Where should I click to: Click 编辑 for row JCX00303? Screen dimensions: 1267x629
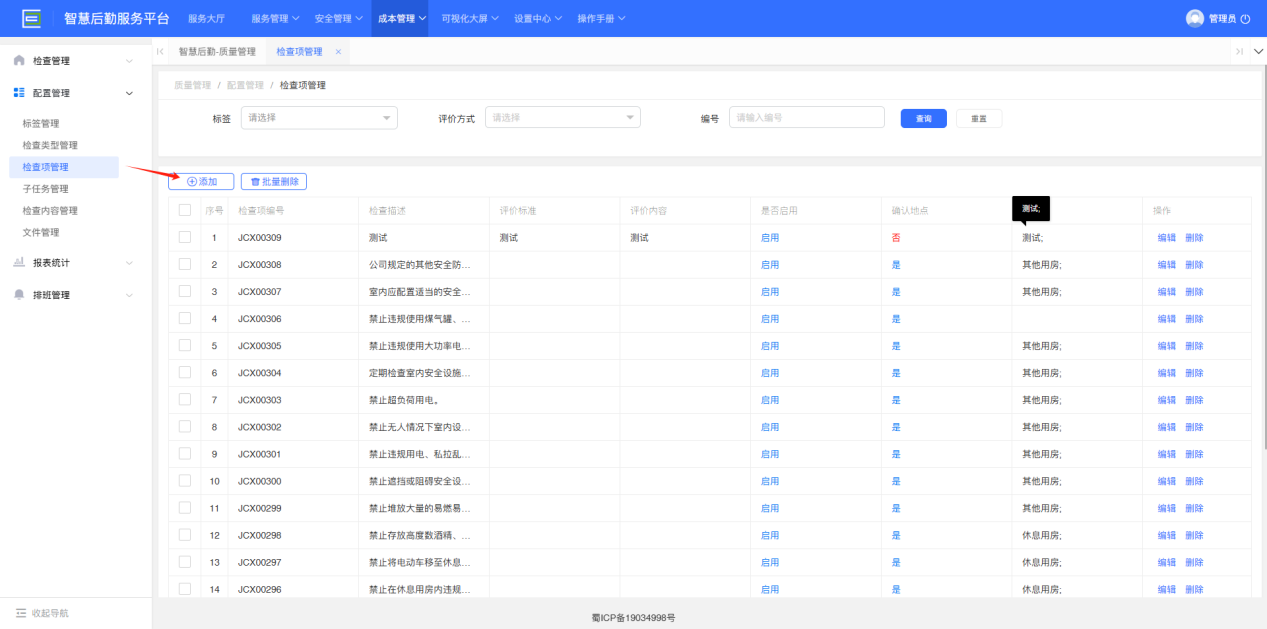[1167, 400]
